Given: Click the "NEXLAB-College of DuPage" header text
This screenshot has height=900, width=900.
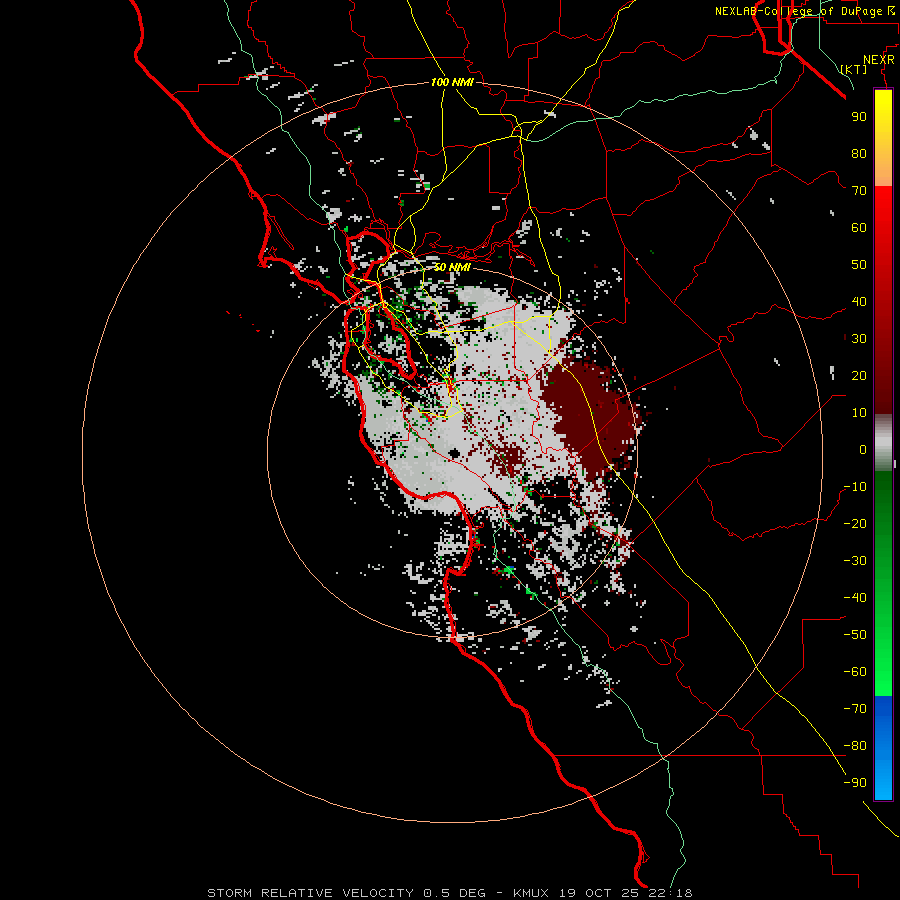Looking at the screenshot, I should [x=798, y=11].
